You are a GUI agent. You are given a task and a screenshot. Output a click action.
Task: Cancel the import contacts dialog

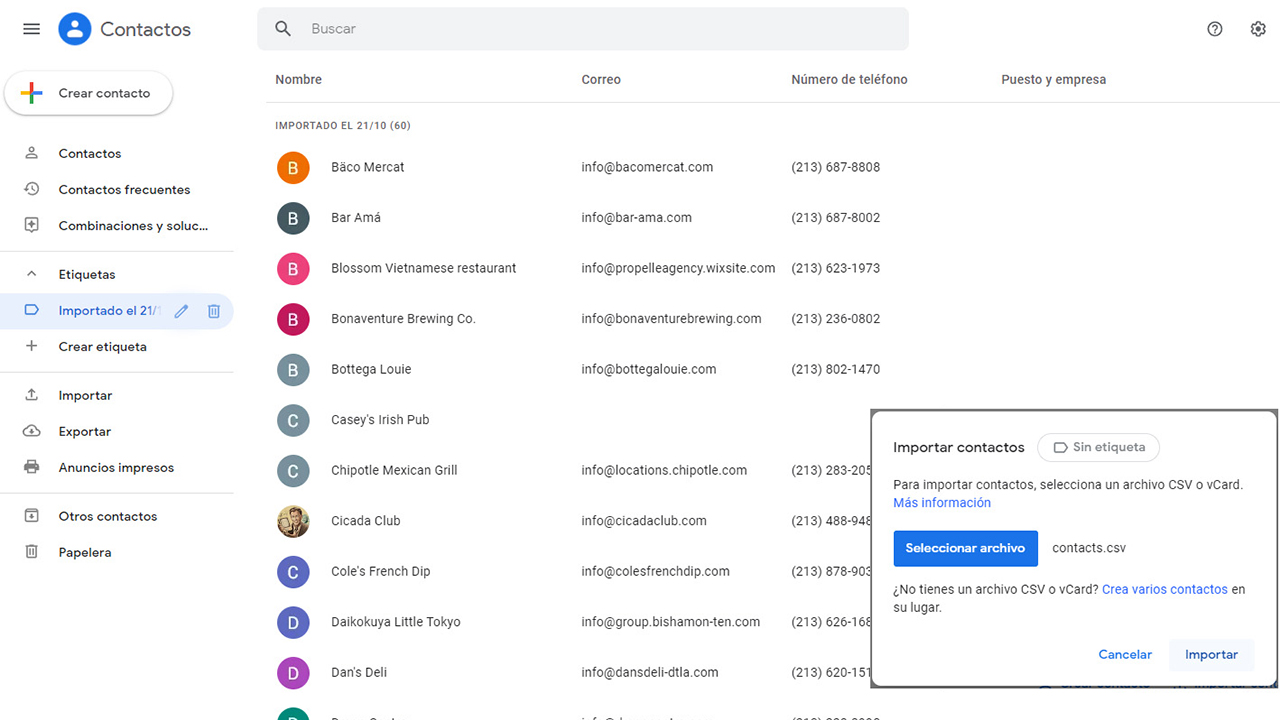pos(1125,654)
